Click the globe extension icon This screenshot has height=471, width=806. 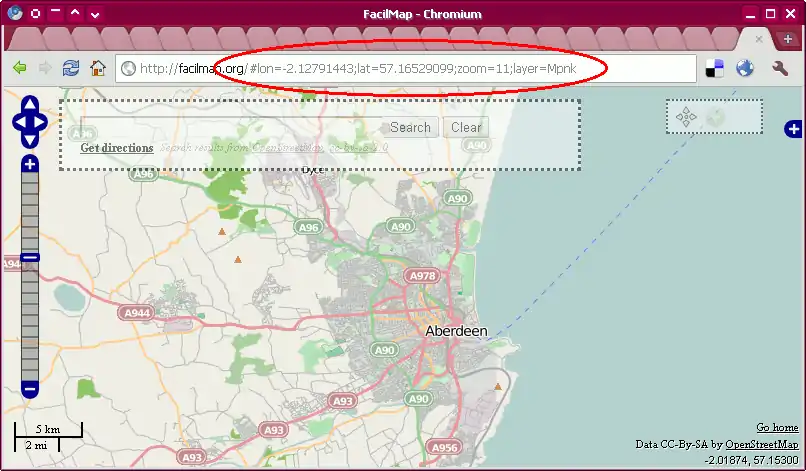[745, 68]
